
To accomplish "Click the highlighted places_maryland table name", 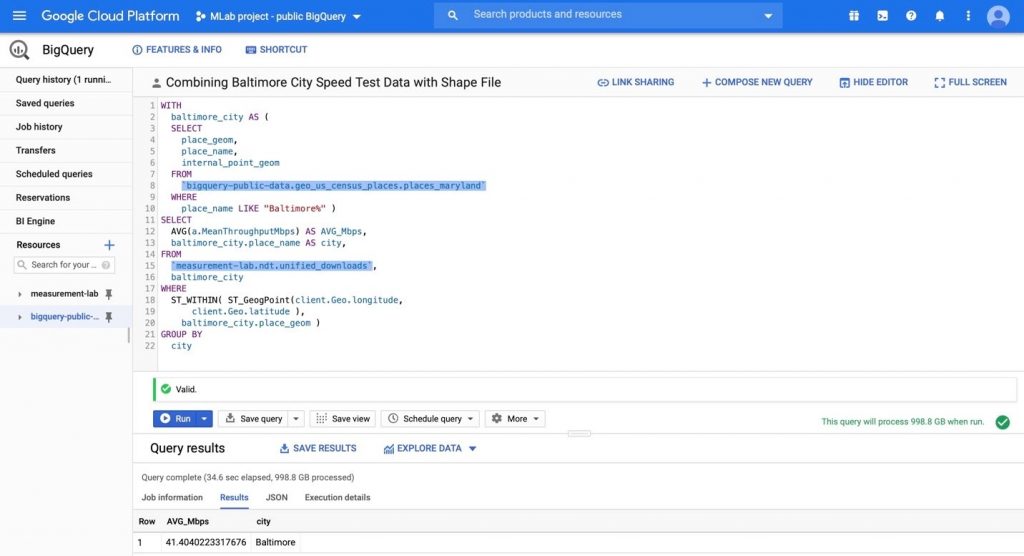I will coord(334,186).
